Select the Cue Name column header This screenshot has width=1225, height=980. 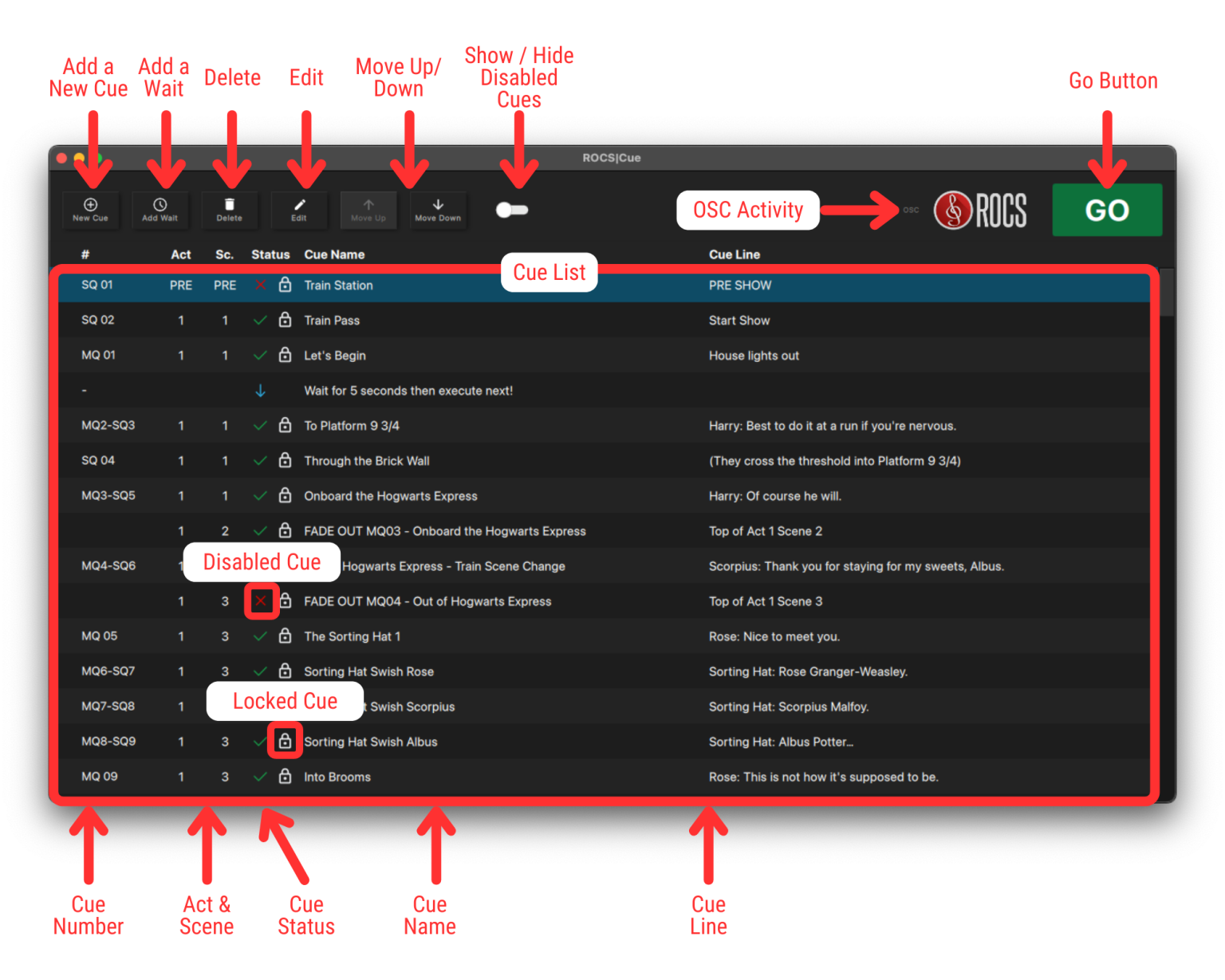tap(334, 254)
